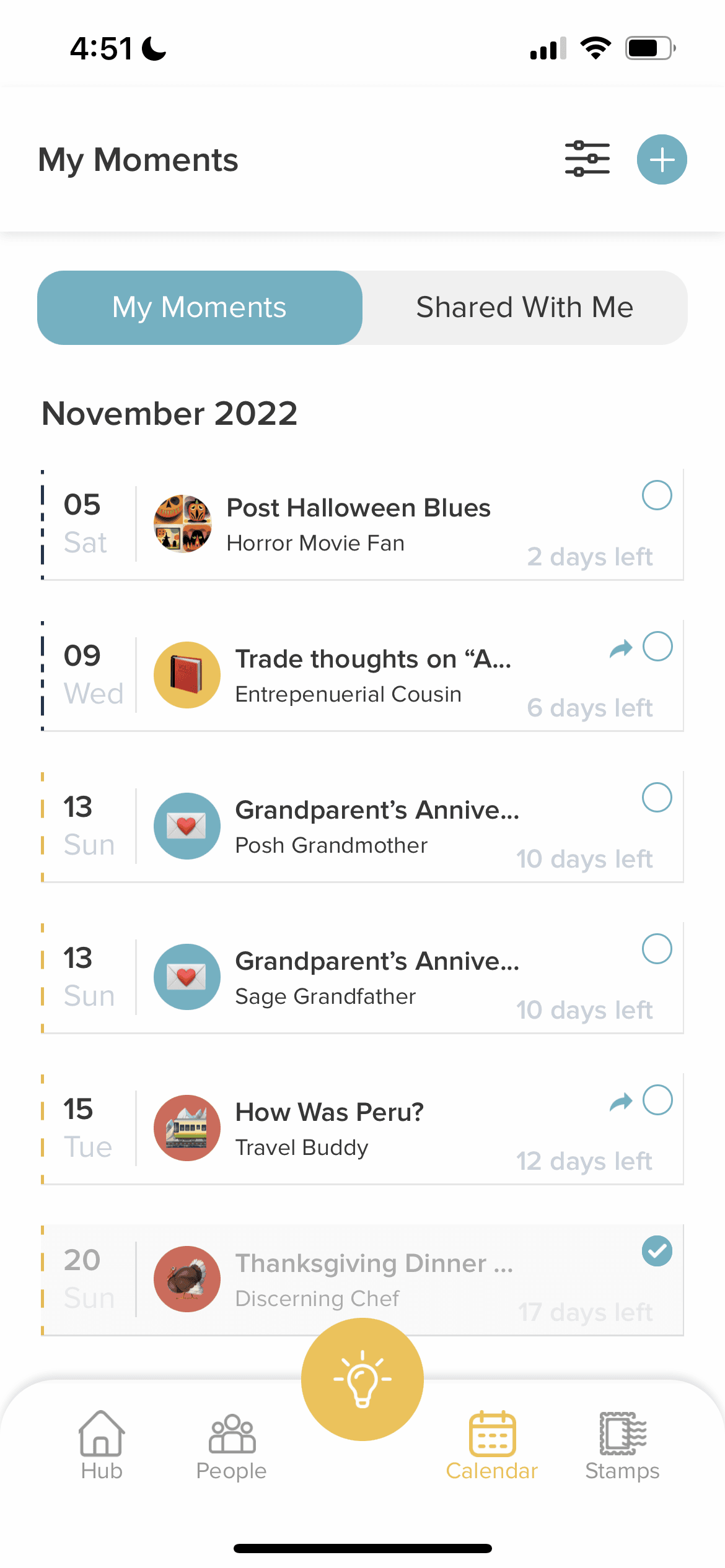The image size is (725, 1568).
Task: Tap the yellow lightbulb ideas button
Action: coord(362,1379)
